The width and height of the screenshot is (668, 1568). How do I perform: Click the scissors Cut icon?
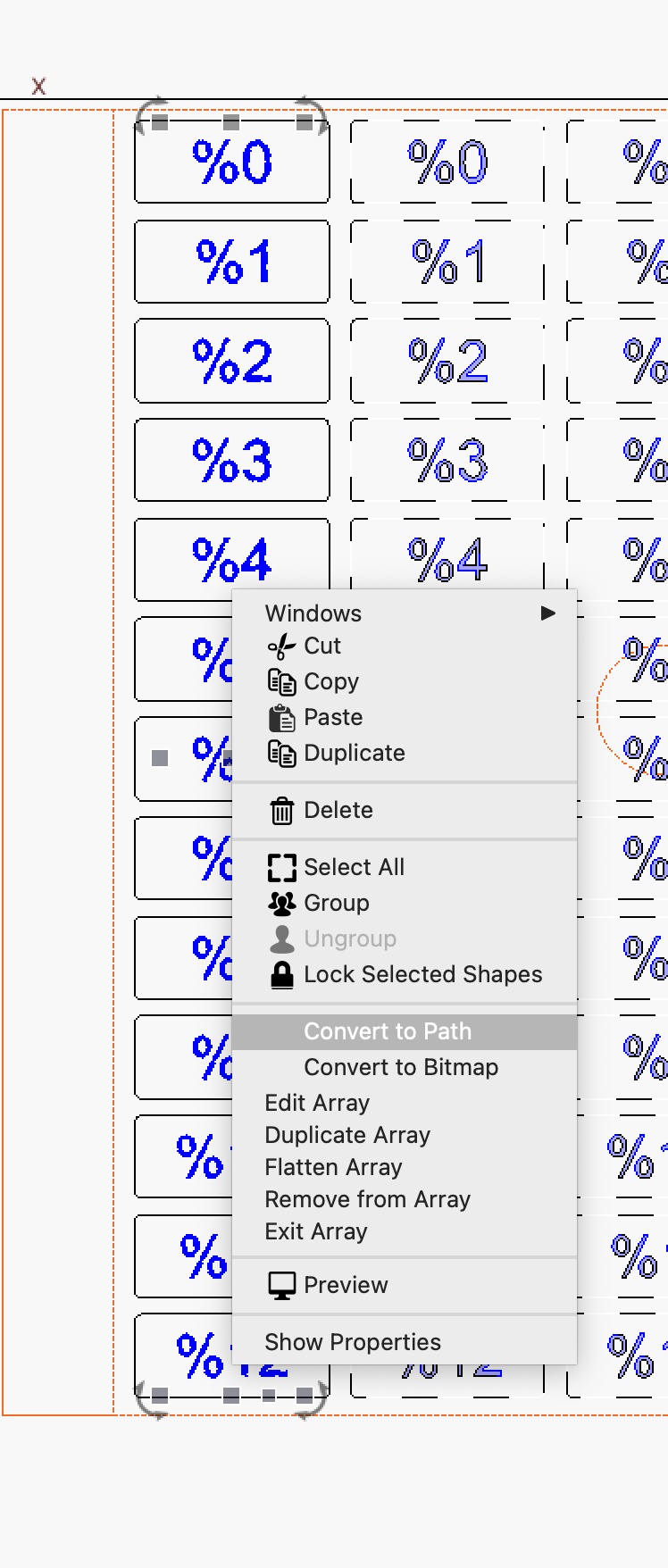[x=281, y=646]
